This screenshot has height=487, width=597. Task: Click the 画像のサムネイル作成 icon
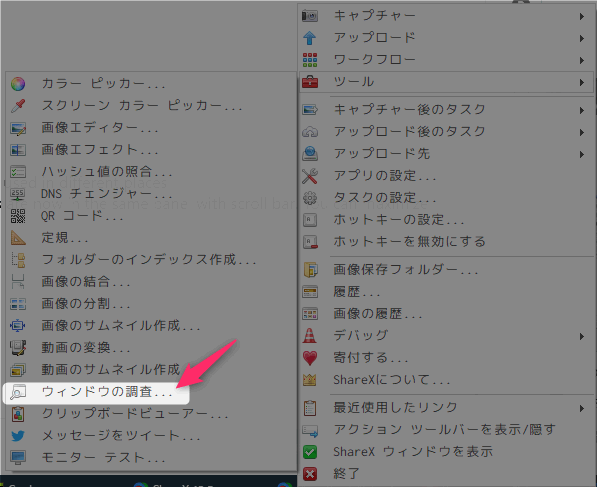[x=18, y=326]
